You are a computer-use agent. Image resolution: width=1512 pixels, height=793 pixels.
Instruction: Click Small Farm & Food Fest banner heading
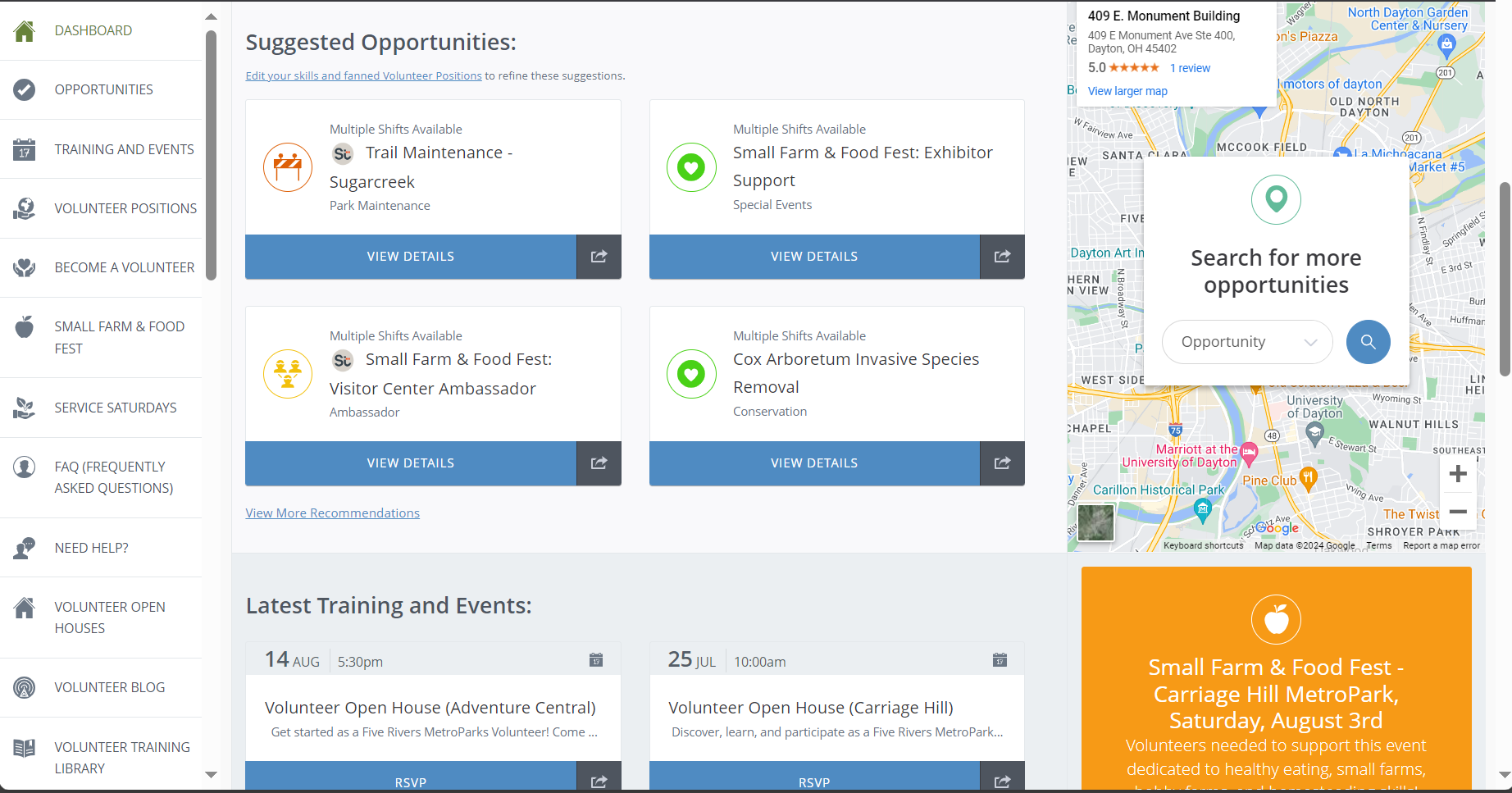click(1276, 694)
